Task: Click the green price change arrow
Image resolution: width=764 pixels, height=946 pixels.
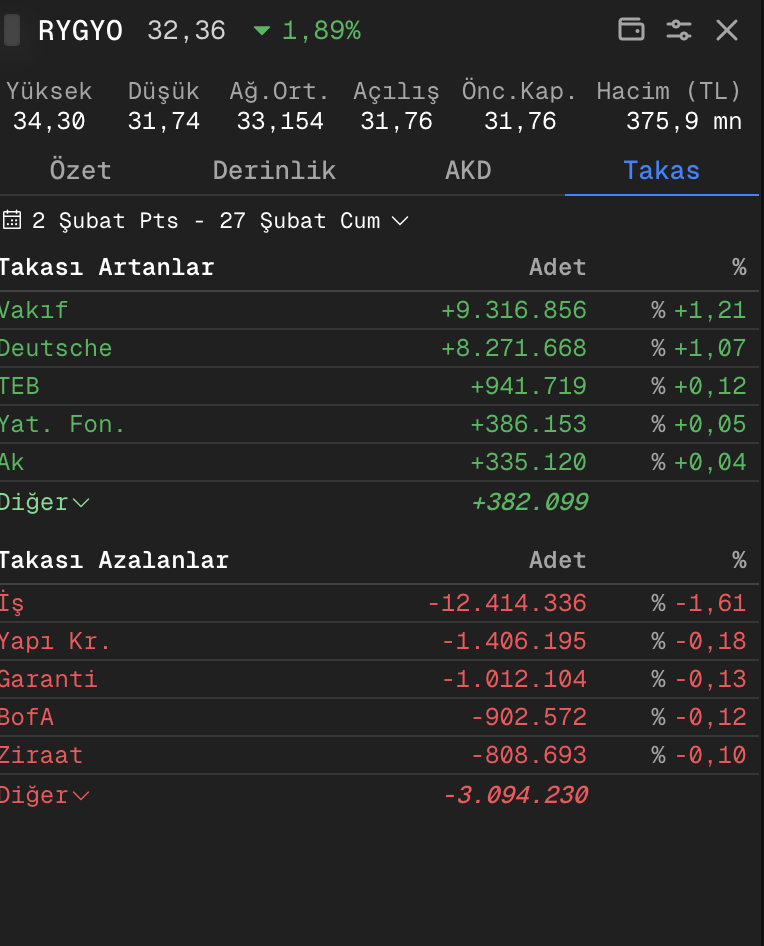Action: click(x=262, y=31)
